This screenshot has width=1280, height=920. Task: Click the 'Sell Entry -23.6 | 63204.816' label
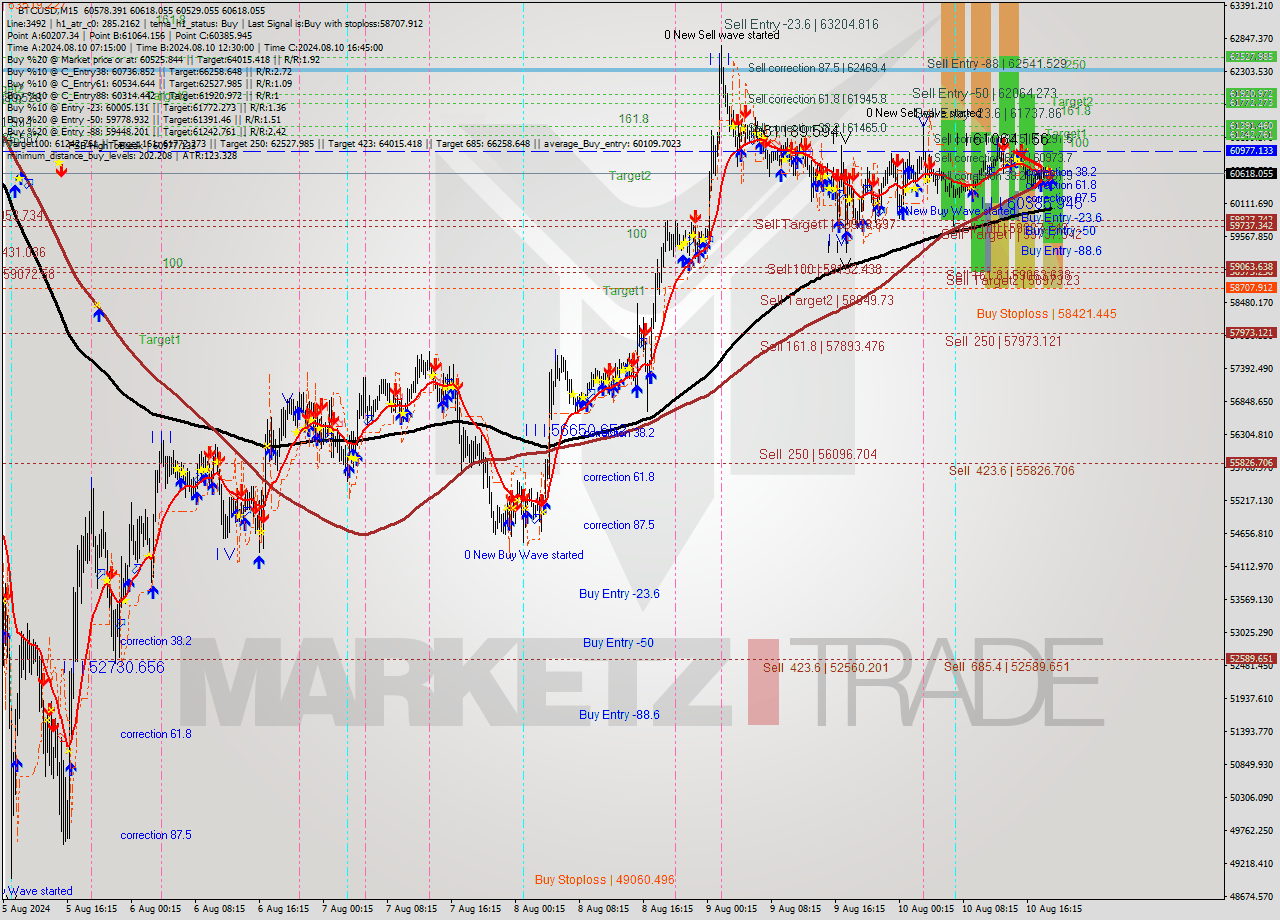pos(801,24)
